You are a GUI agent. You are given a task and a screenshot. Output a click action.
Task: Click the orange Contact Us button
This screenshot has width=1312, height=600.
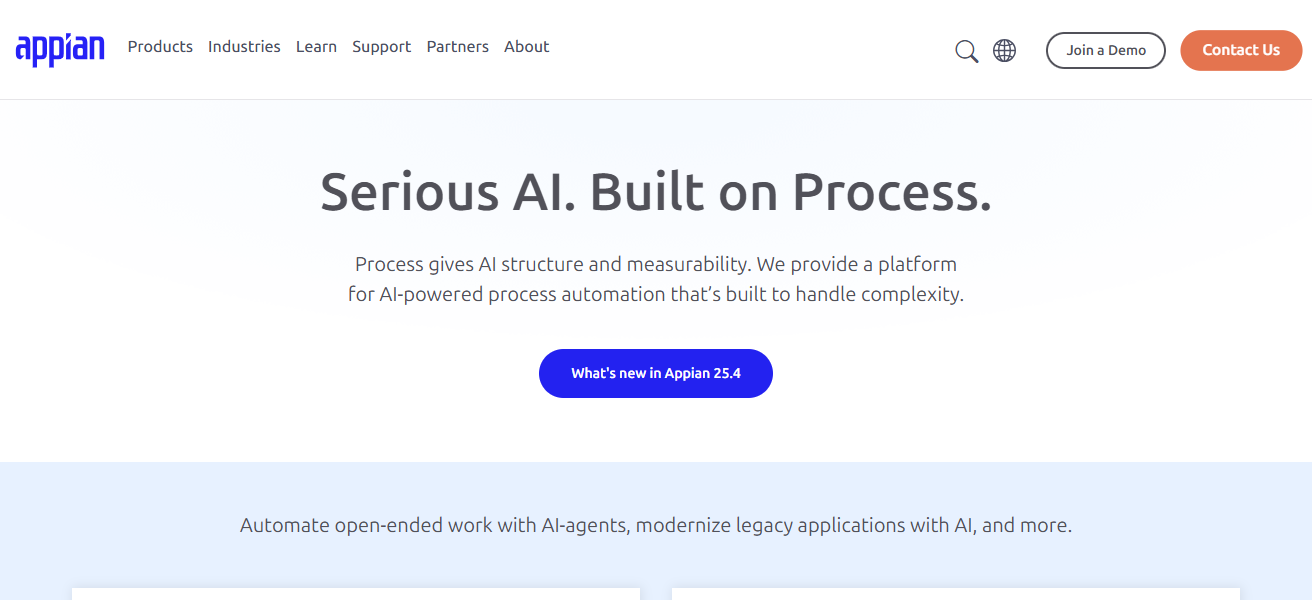coord(1240,51)
